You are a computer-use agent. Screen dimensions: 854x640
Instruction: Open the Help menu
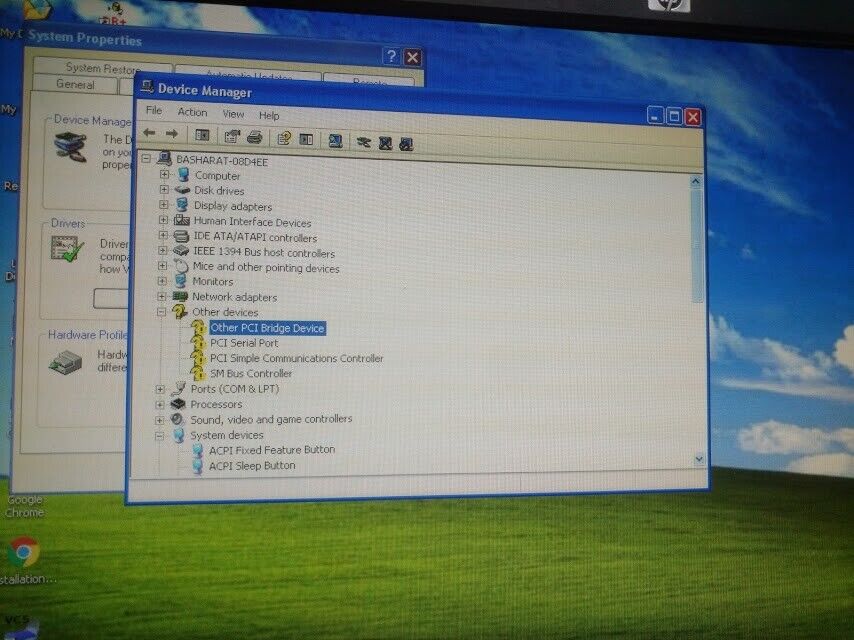(x=269, y=115)
